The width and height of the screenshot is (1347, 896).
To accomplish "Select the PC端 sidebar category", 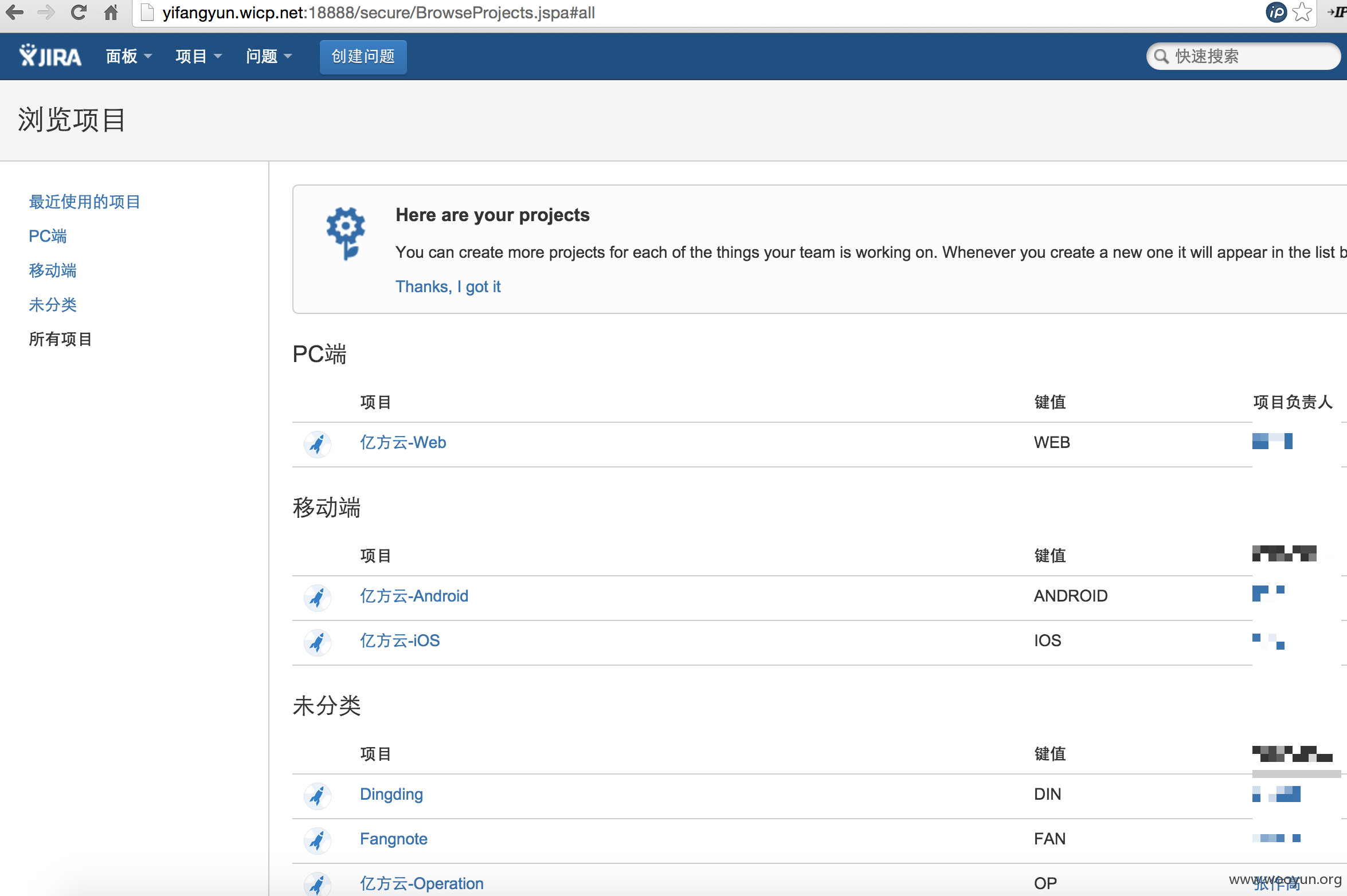I will tap(48, 236).
